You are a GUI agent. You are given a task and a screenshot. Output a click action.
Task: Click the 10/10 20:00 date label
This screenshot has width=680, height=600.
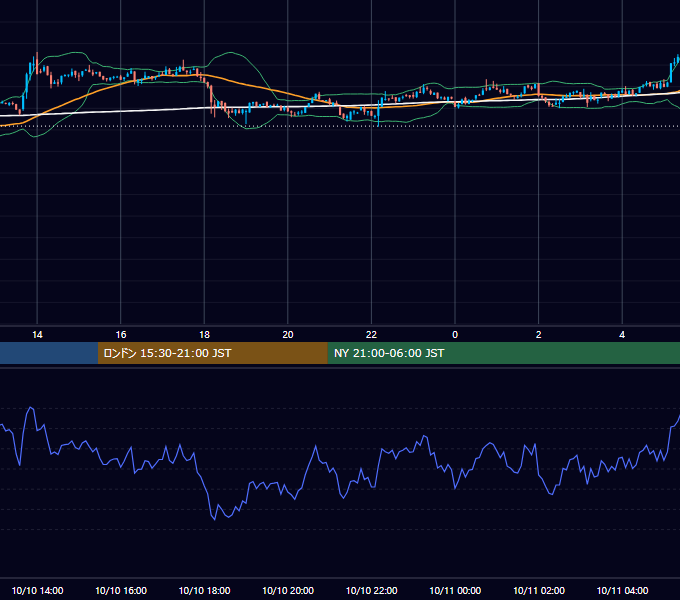click(x=288, y=590)
